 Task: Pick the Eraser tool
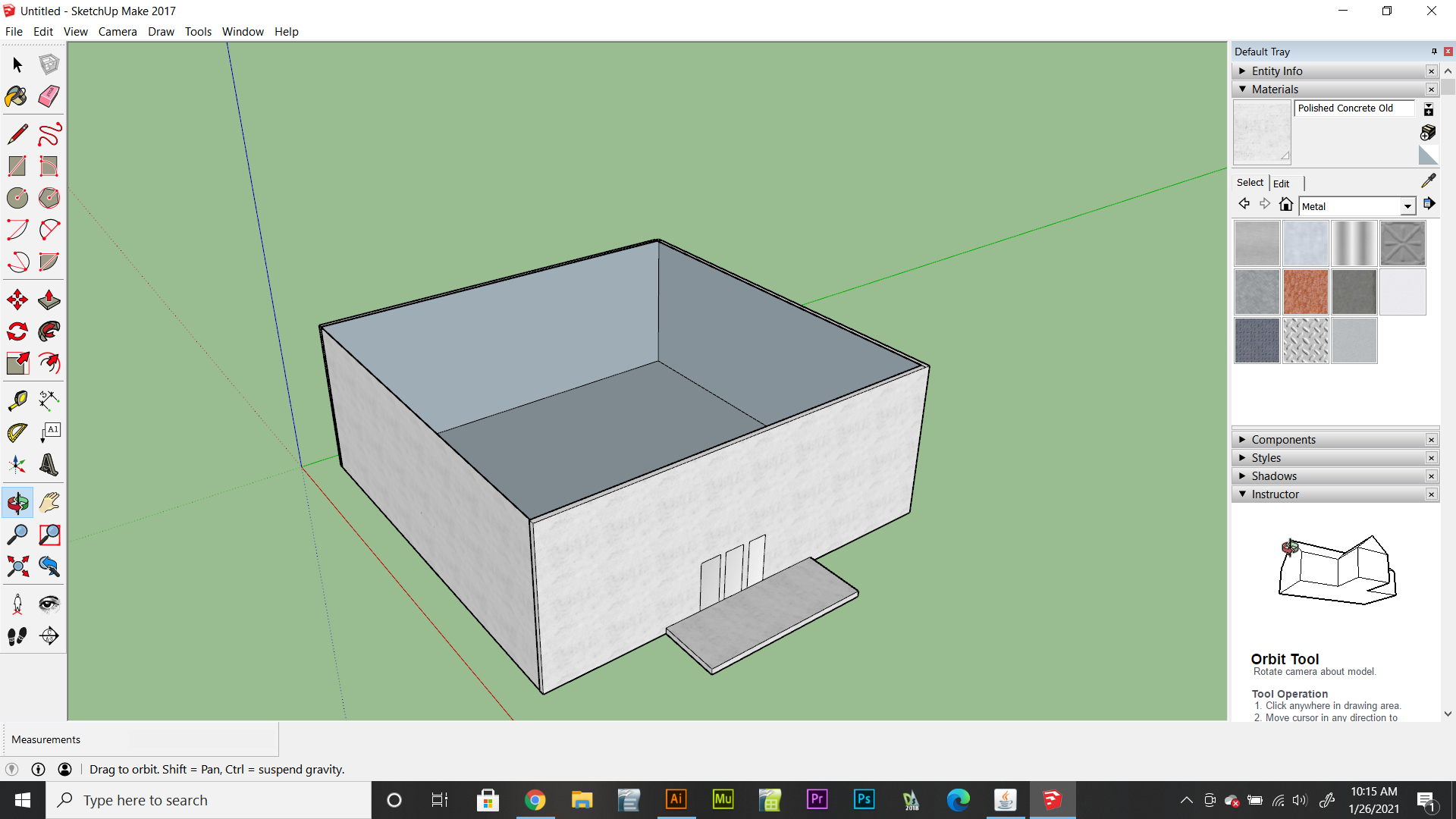(x=49, y=96)
